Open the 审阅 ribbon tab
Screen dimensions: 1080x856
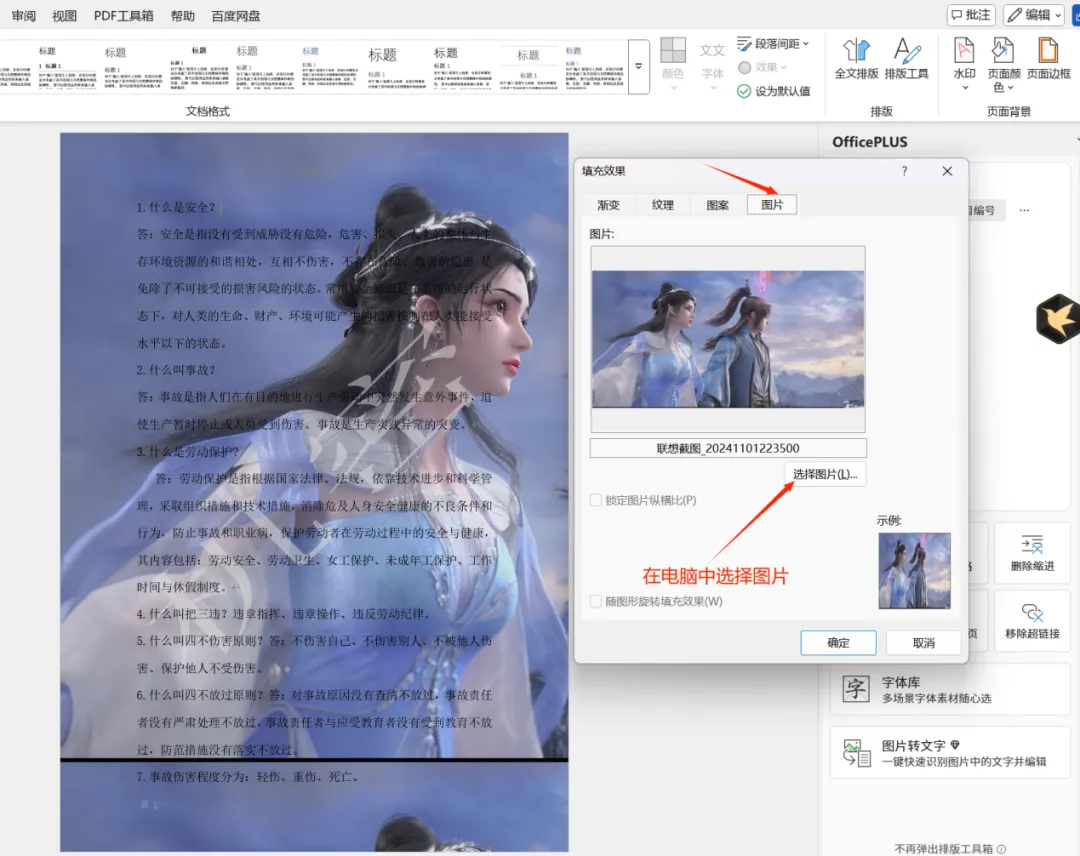(x=23, y=15)
